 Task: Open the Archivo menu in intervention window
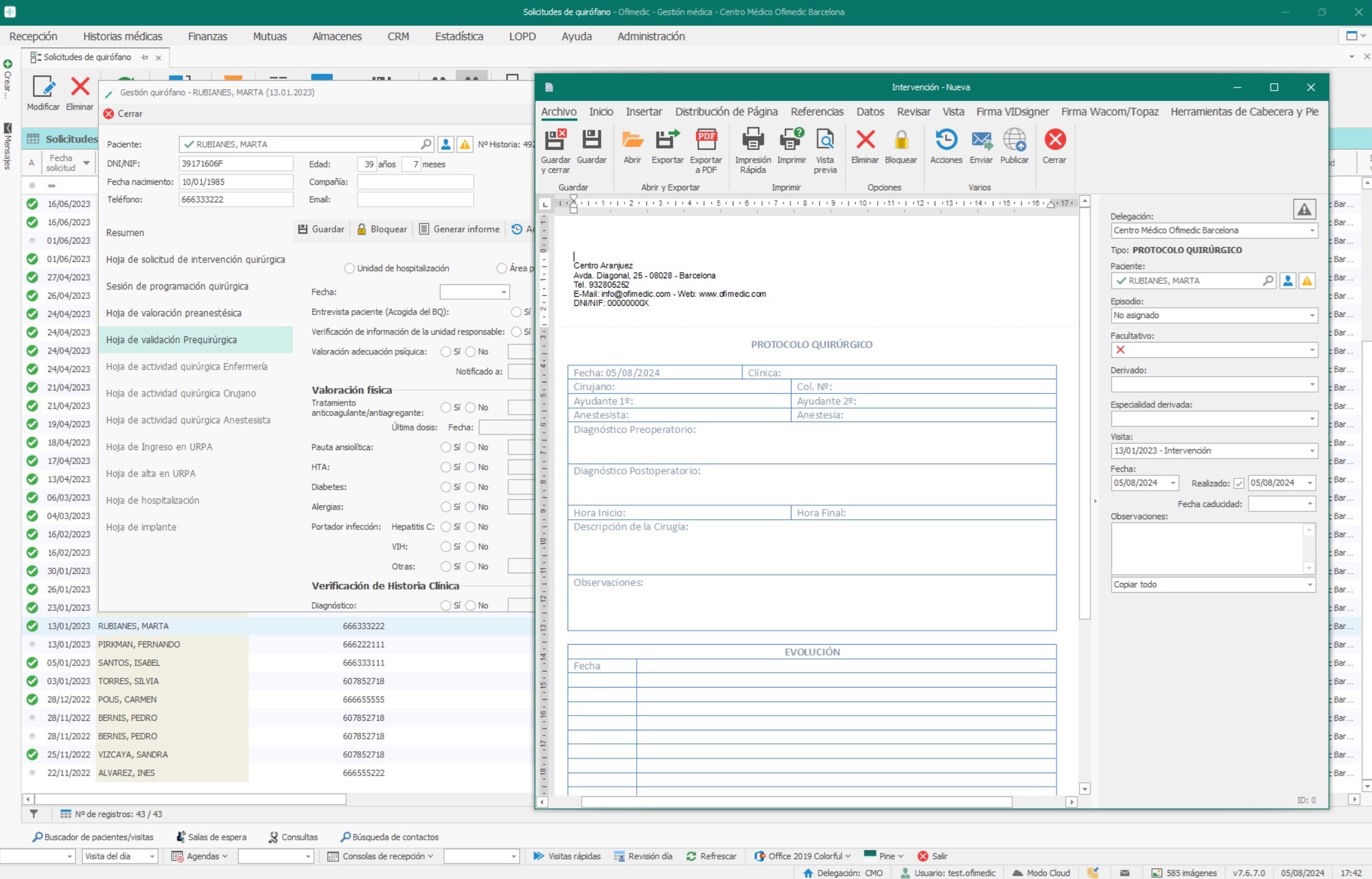point(558,111)
